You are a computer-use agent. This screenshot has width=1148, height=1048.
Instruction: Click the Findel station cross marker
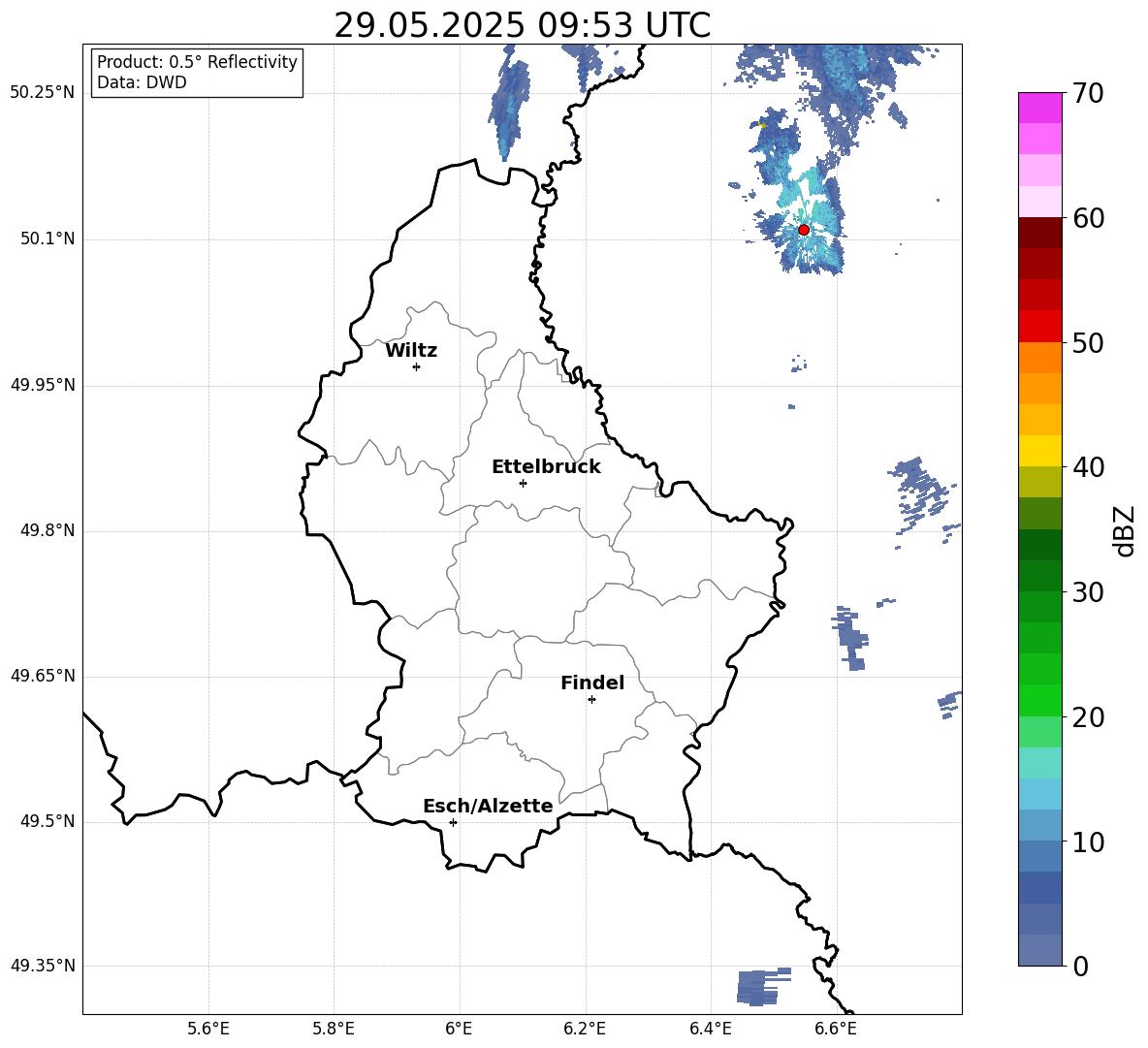[591, 700]
